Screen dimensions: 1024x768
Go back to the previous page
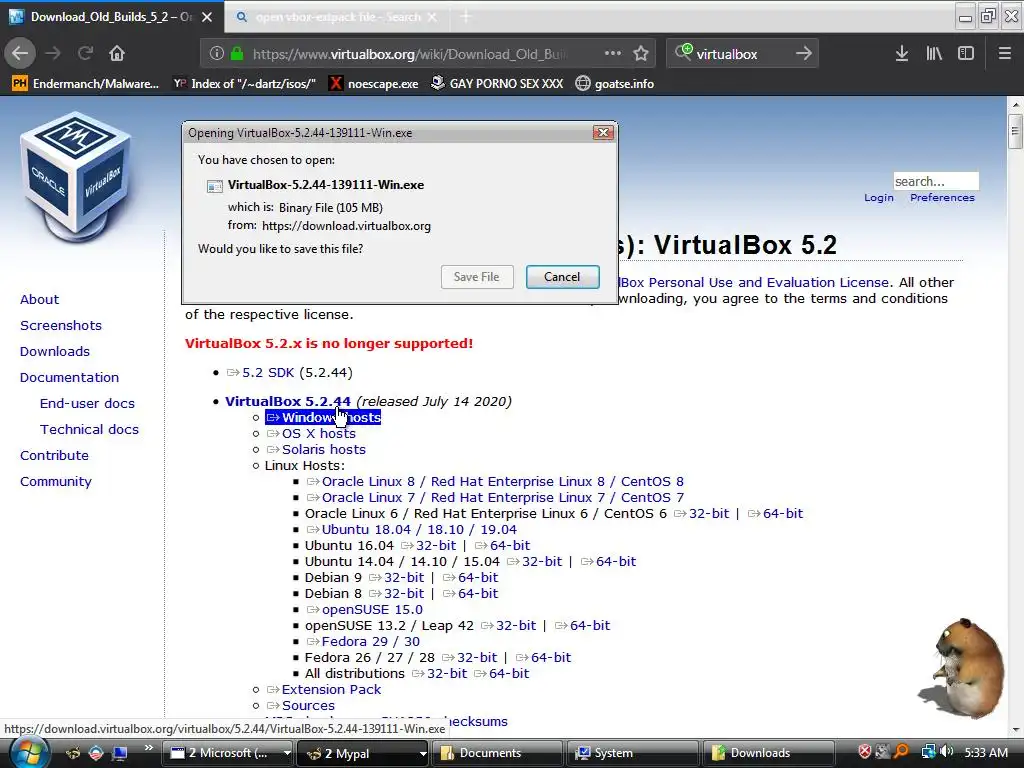(20, 53)
